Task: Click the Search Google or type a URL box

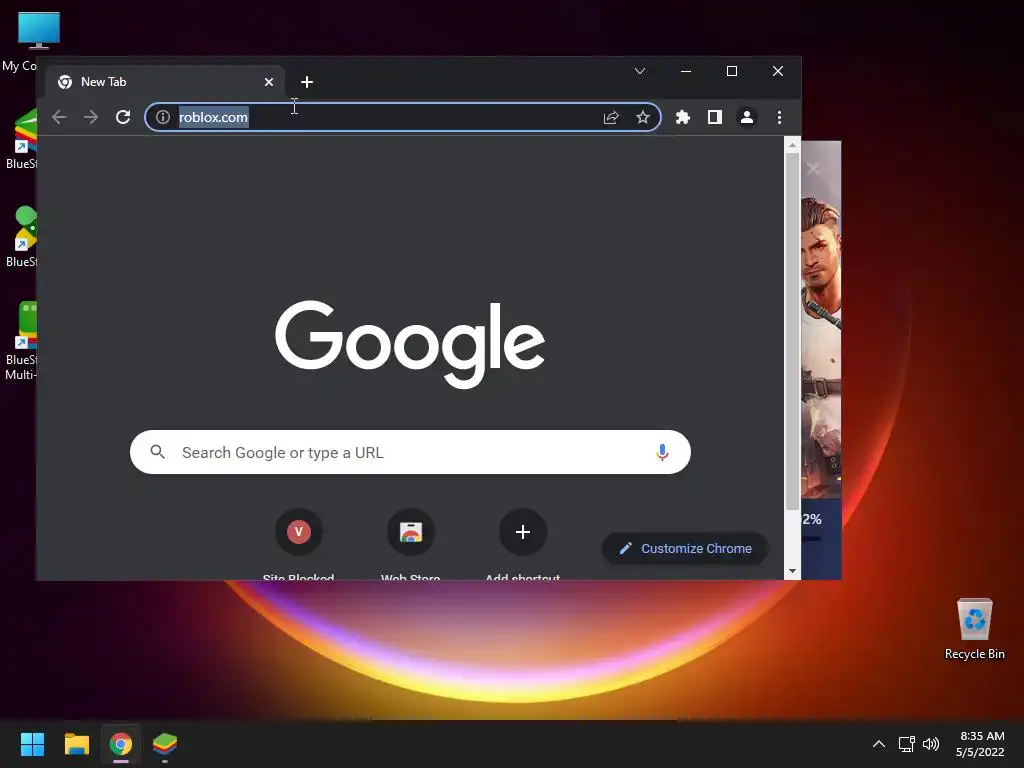Action: pyautogui.click(x=410, y=452)
